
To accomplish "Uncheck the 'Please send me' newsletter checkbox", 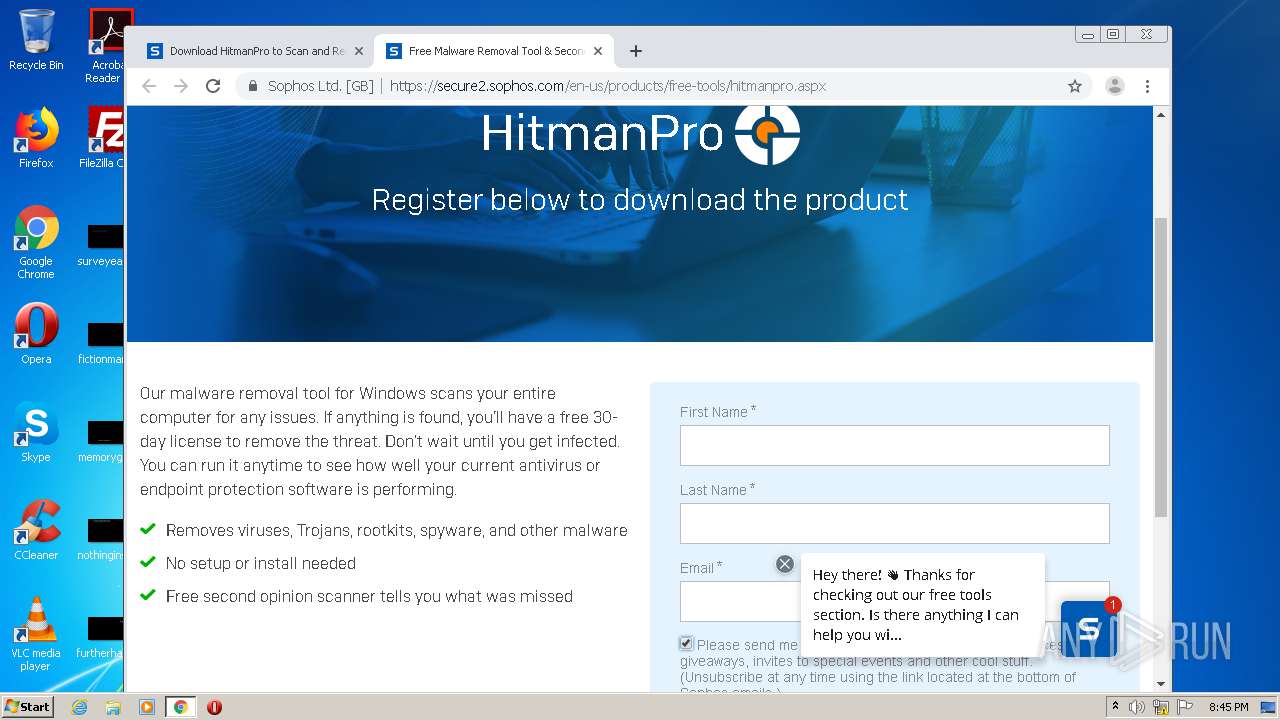I will click(x=686, y=643).
